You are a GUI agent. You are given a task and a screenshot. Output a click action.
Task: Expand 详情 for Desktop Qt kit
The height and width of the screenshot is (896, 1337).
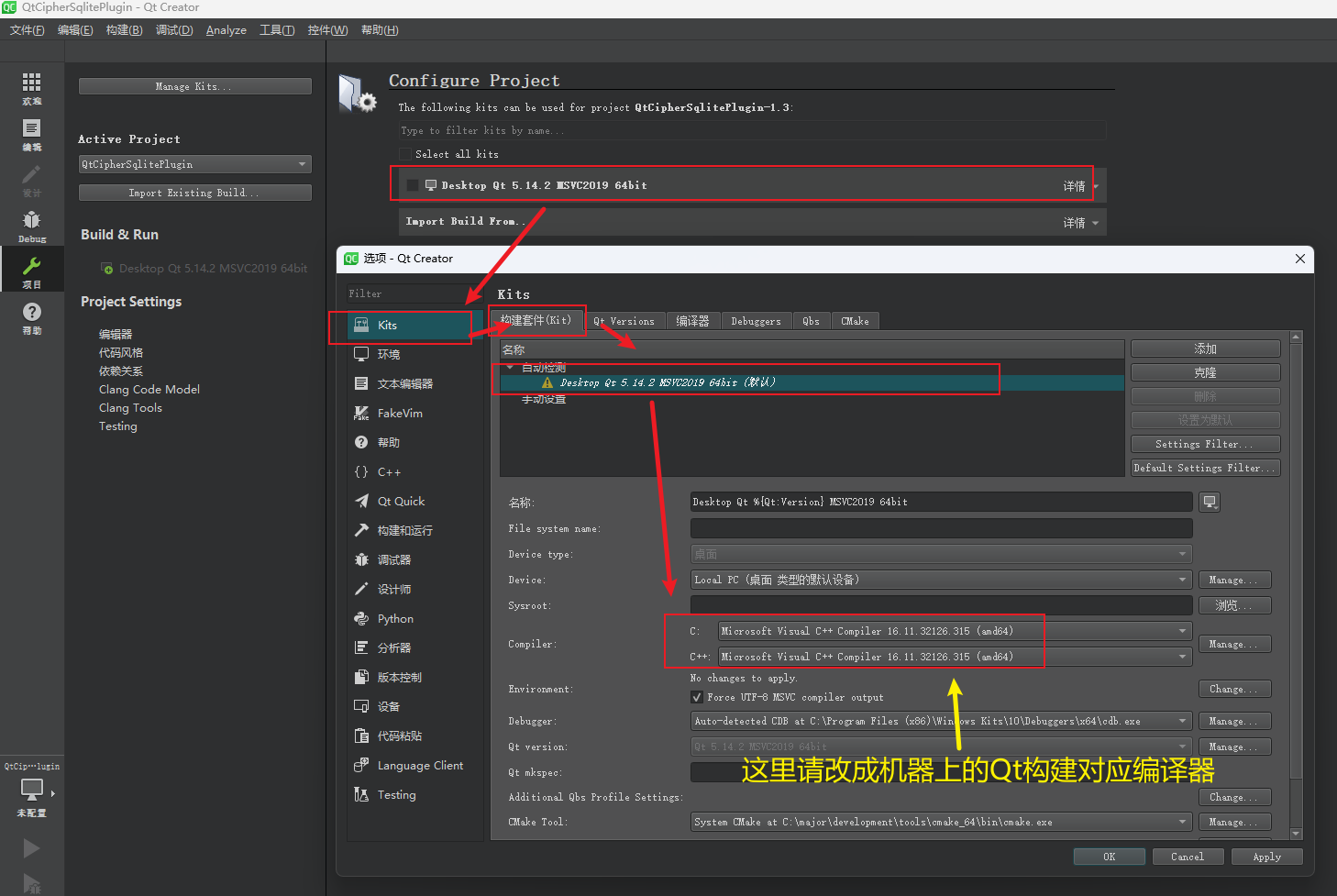point(1080,186)
